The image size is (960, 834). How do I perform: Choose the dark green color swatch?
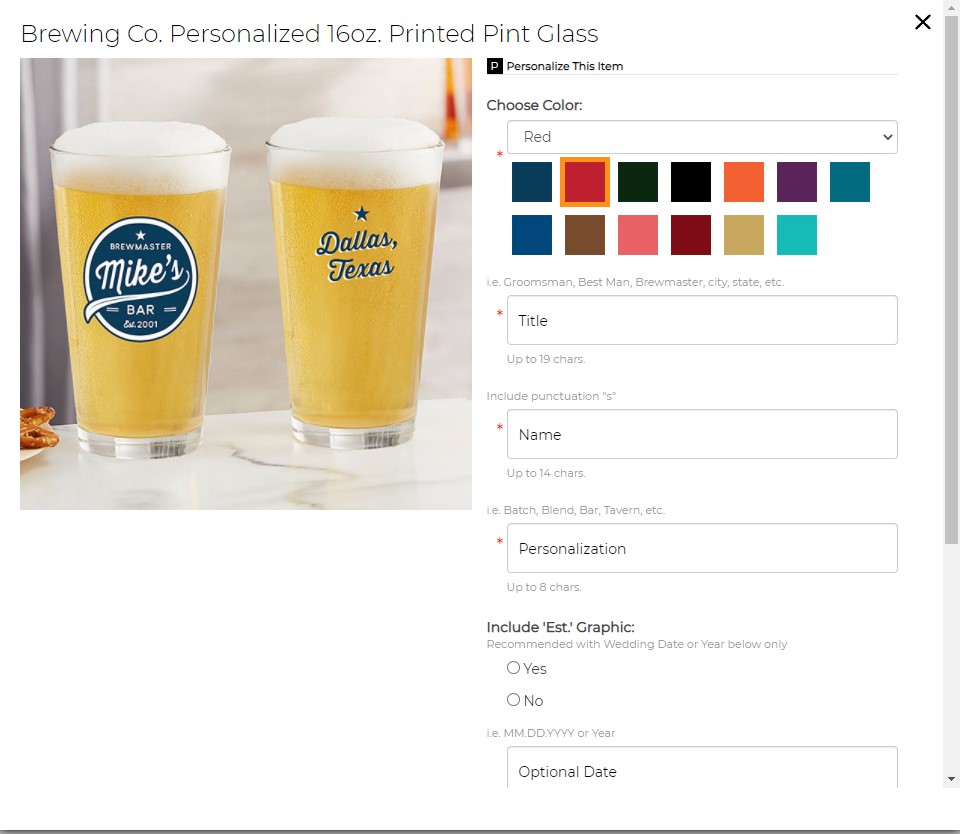tap(638, 182)
